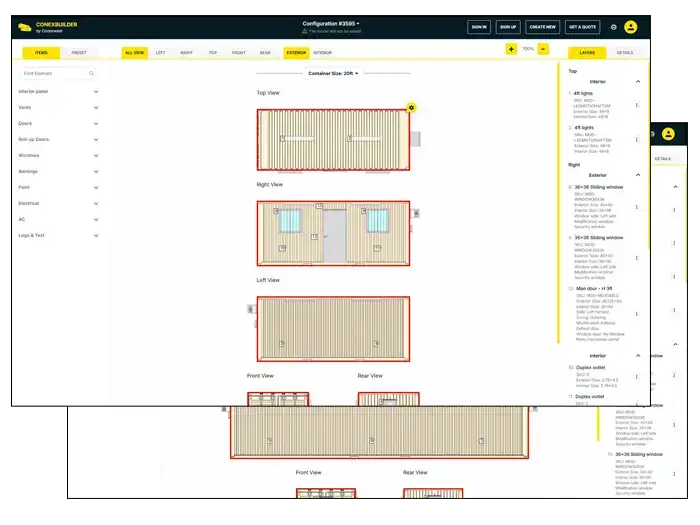Image resolution: width=700 pixels, height=525 pixels.
Task: Toggle Exterior view mode
Action: (x=296, y=52)
